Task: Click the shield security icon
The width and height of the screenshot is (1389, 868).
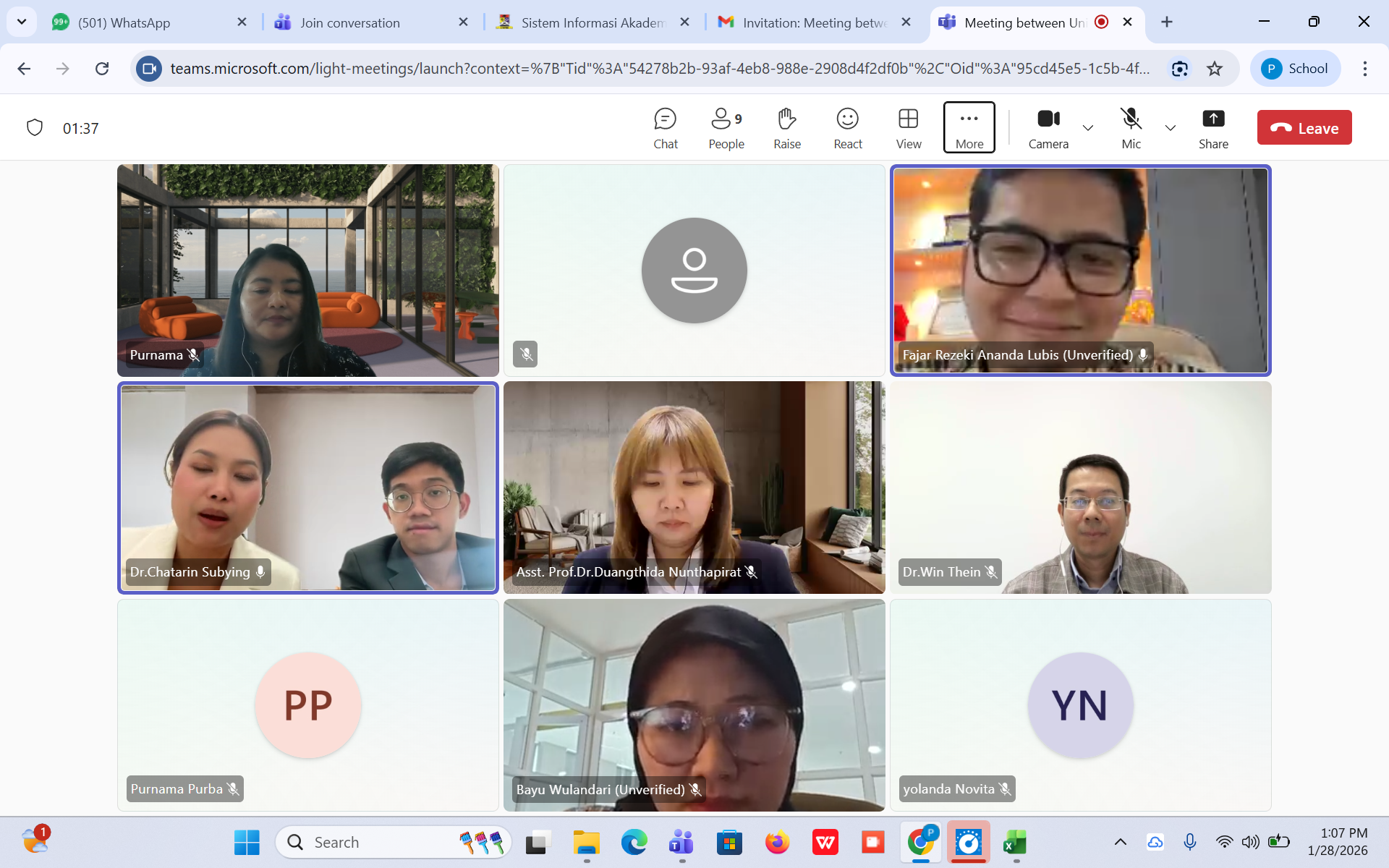Action: pos(34,128)
